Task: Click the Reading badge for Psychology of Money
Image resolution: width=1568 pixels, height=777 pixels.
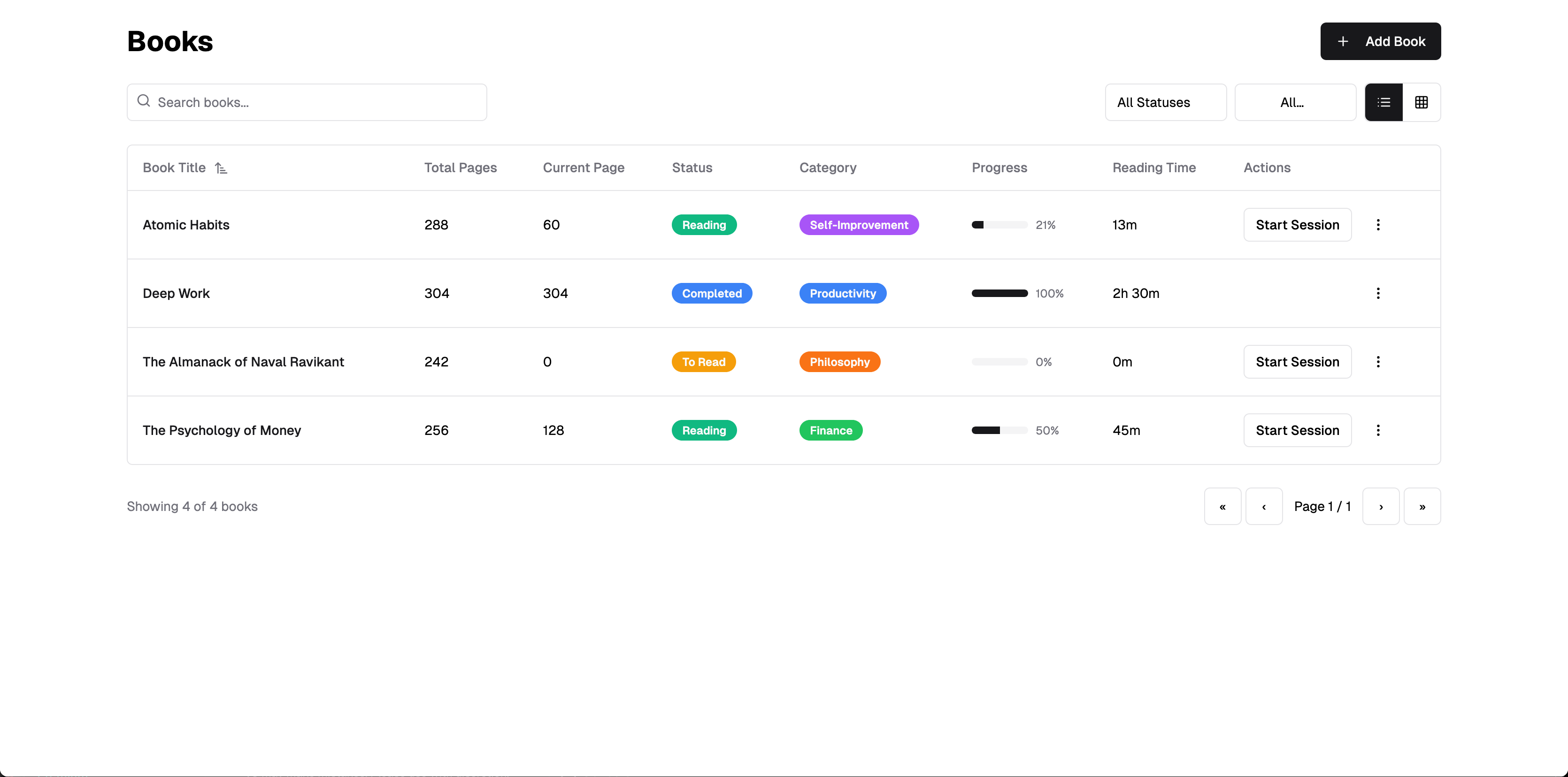Action: tap(704, 430)
